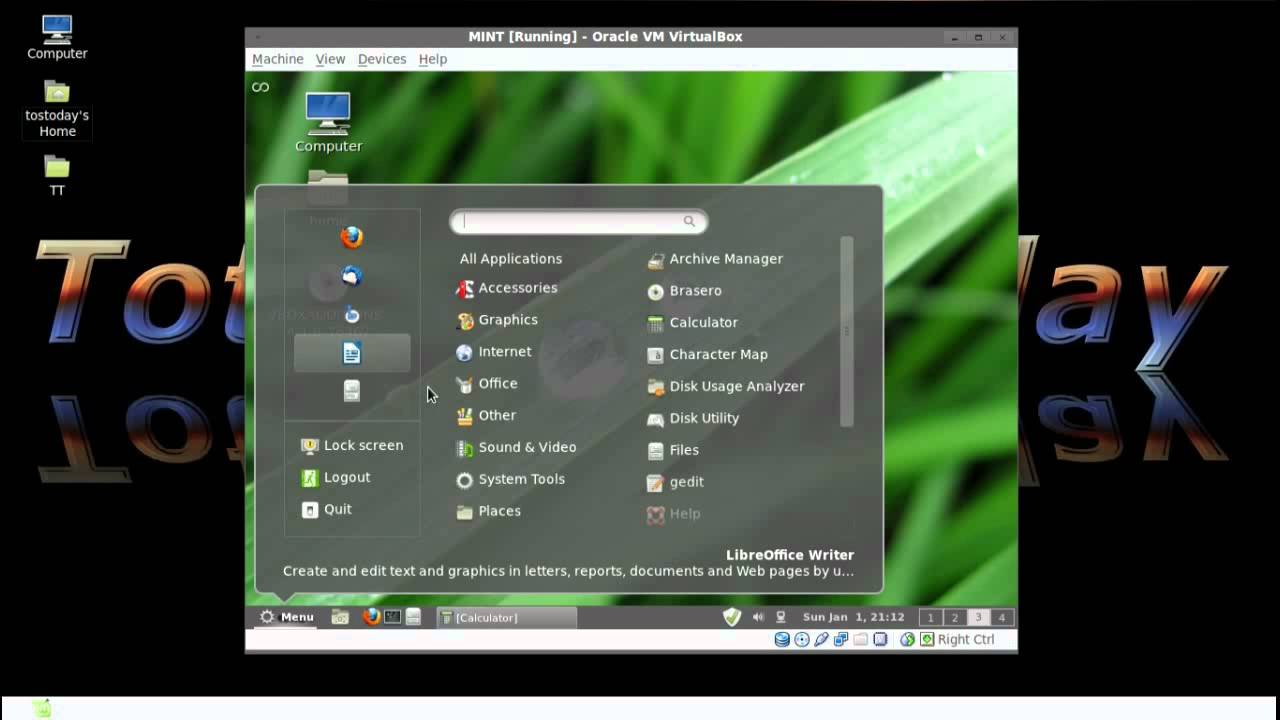Show All Applications in menu

tap(511, 259)
